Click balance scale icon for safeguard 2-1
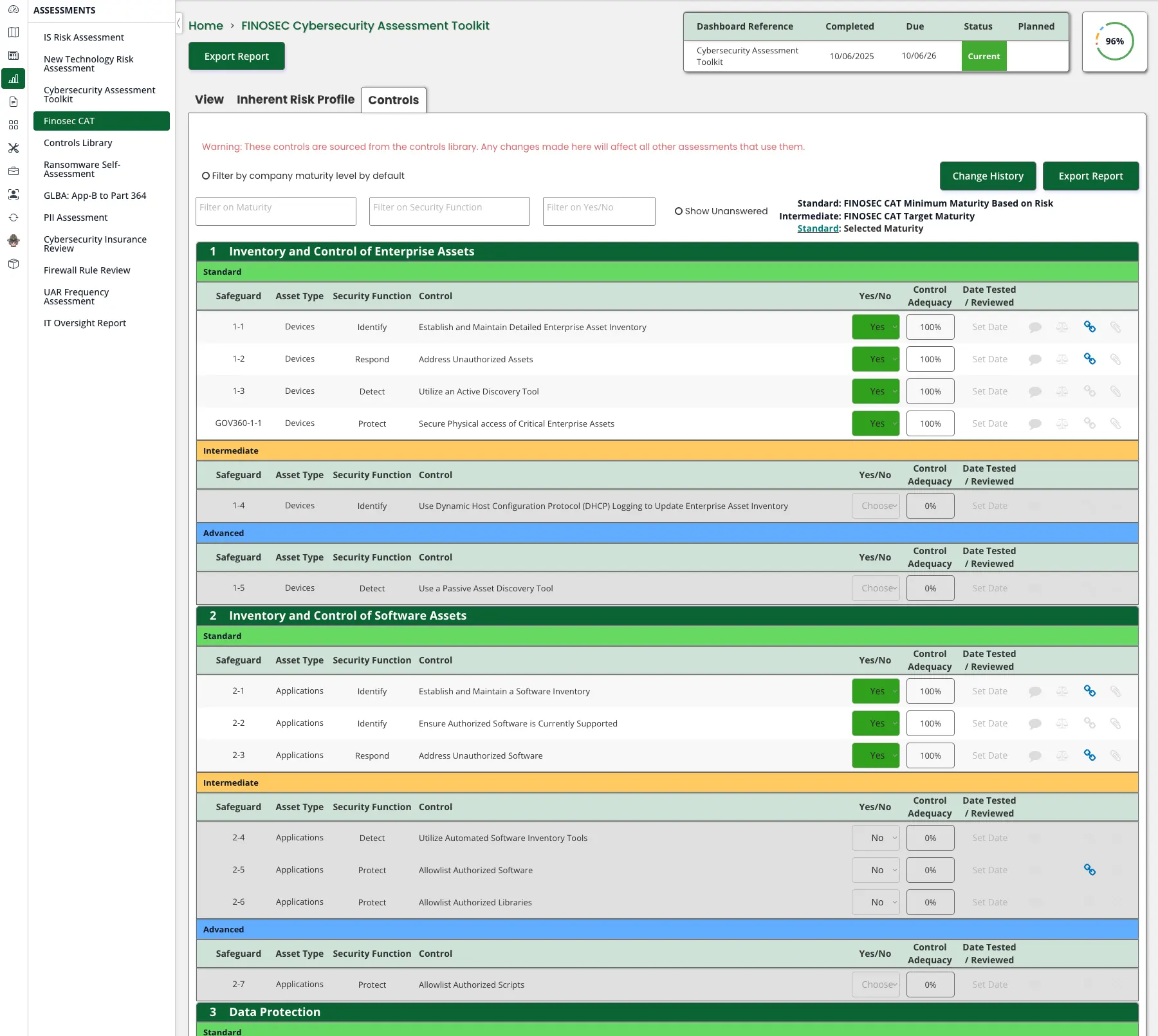Image resolution: width=1158 pixels, height=1036 pixels. (1062, 691)
